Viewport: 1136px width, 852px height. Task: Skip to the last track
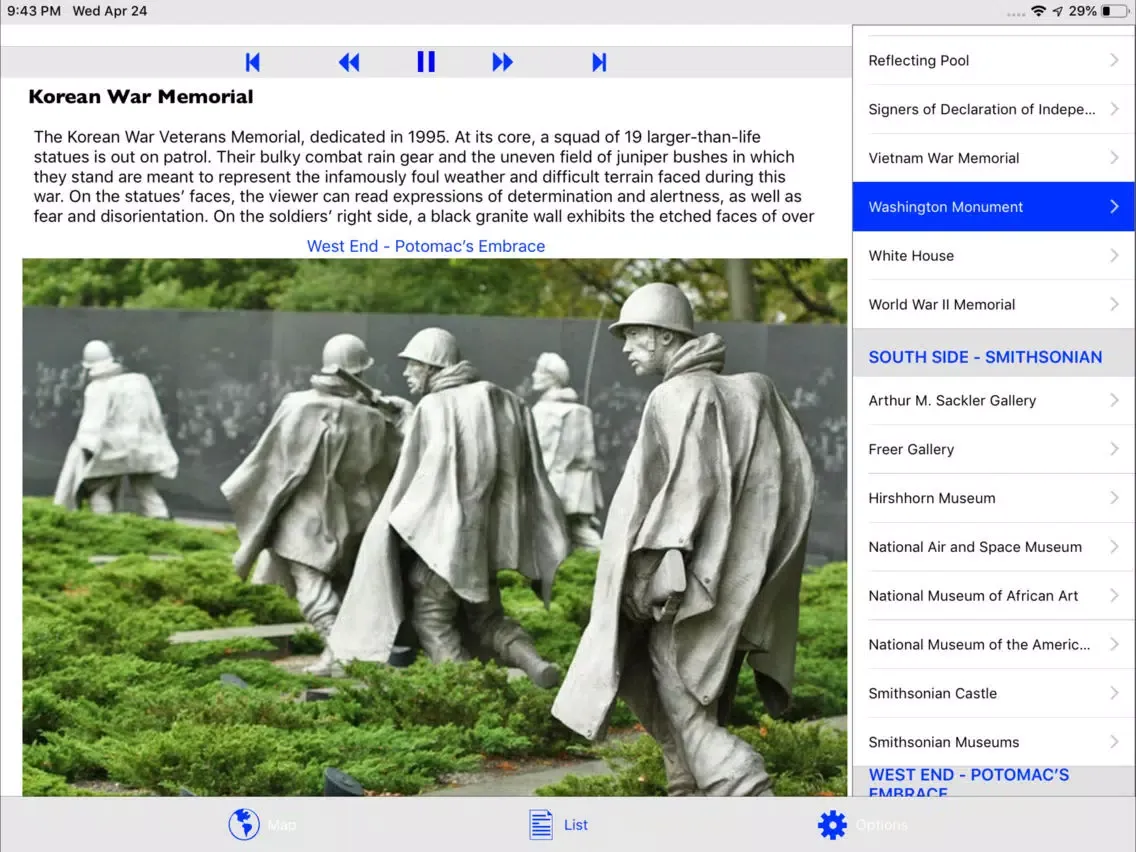(x=599, y=62)
